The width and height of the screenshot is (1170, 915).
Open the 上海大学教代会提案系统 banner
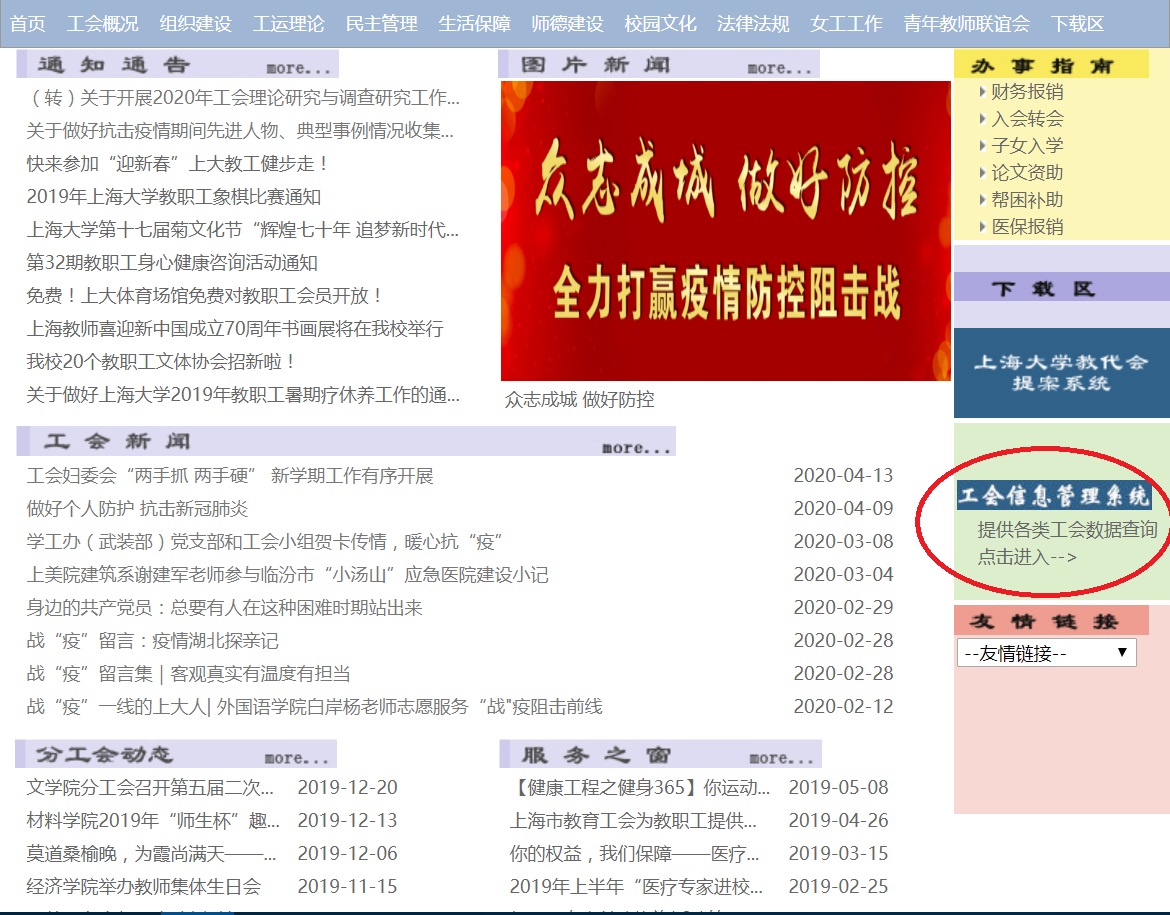pyautogui.click(x=1062, y=374)
